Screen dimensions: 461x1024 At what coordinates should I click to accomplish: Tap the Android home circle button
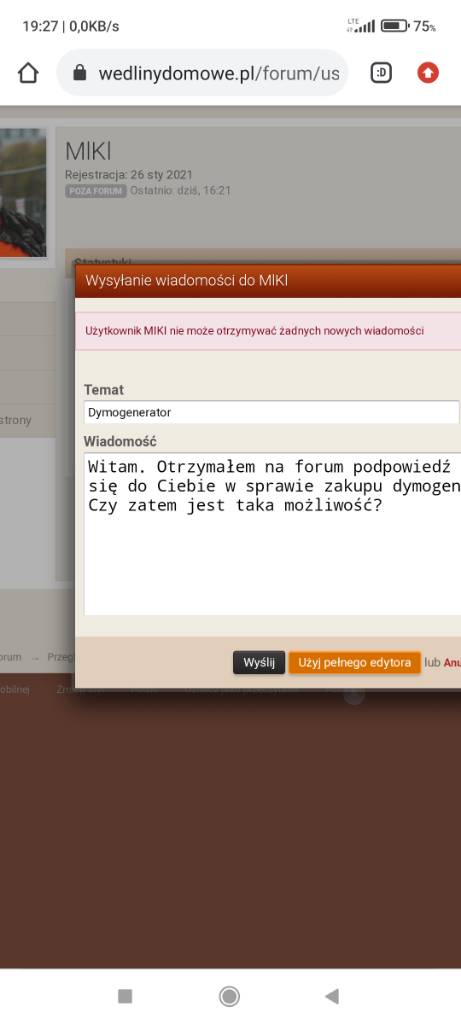tap(229, 996)
